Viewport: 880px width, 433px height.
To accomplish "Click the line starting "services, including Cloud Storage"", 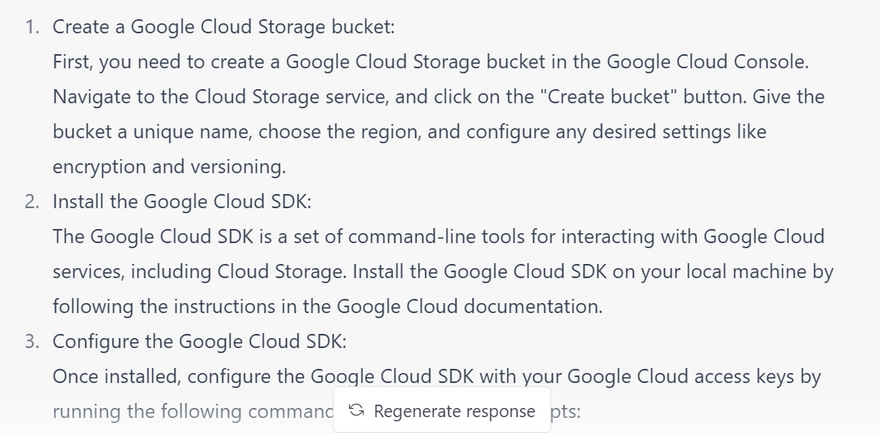I will coord(442,272).
